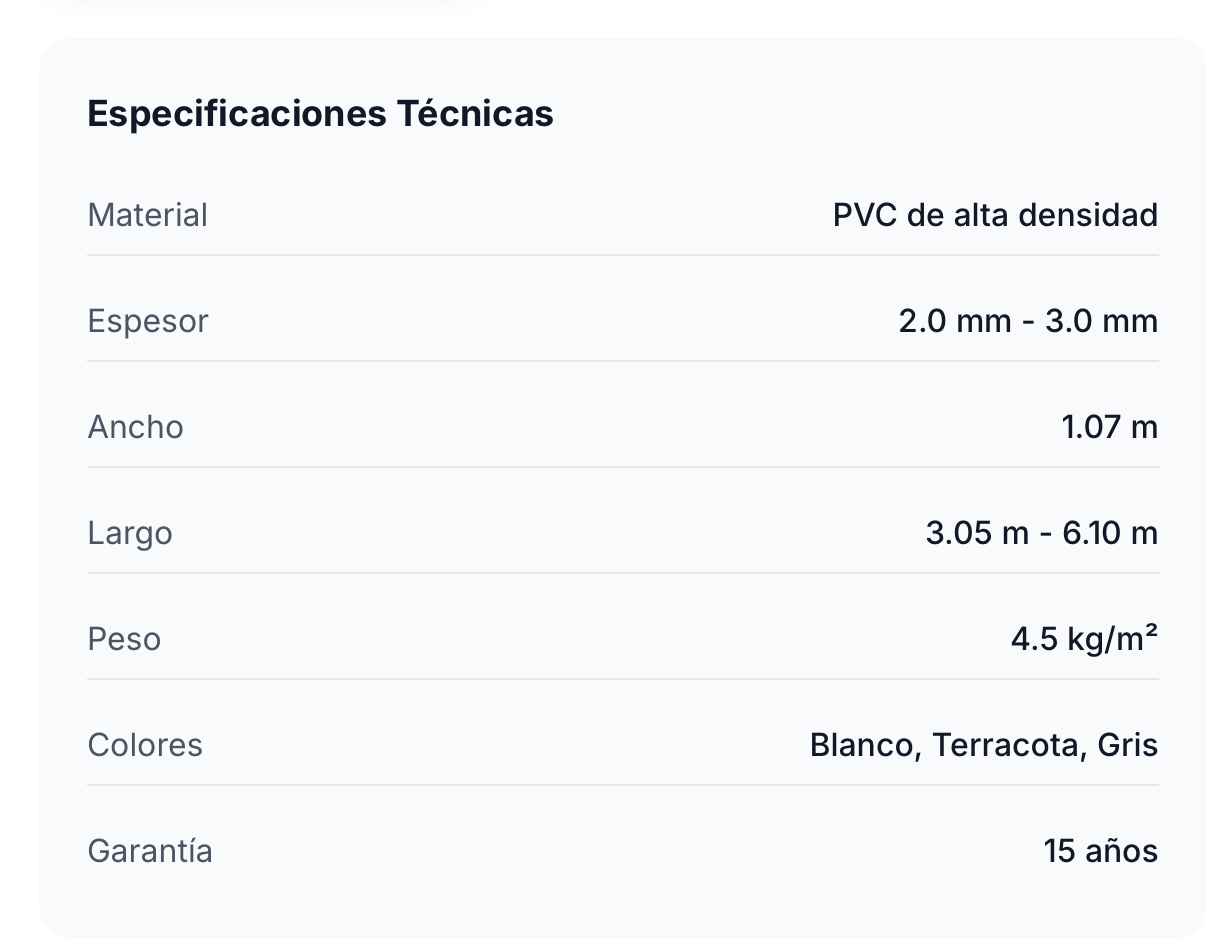
Task: Click the Peso row label
Action: click(124, 639)
